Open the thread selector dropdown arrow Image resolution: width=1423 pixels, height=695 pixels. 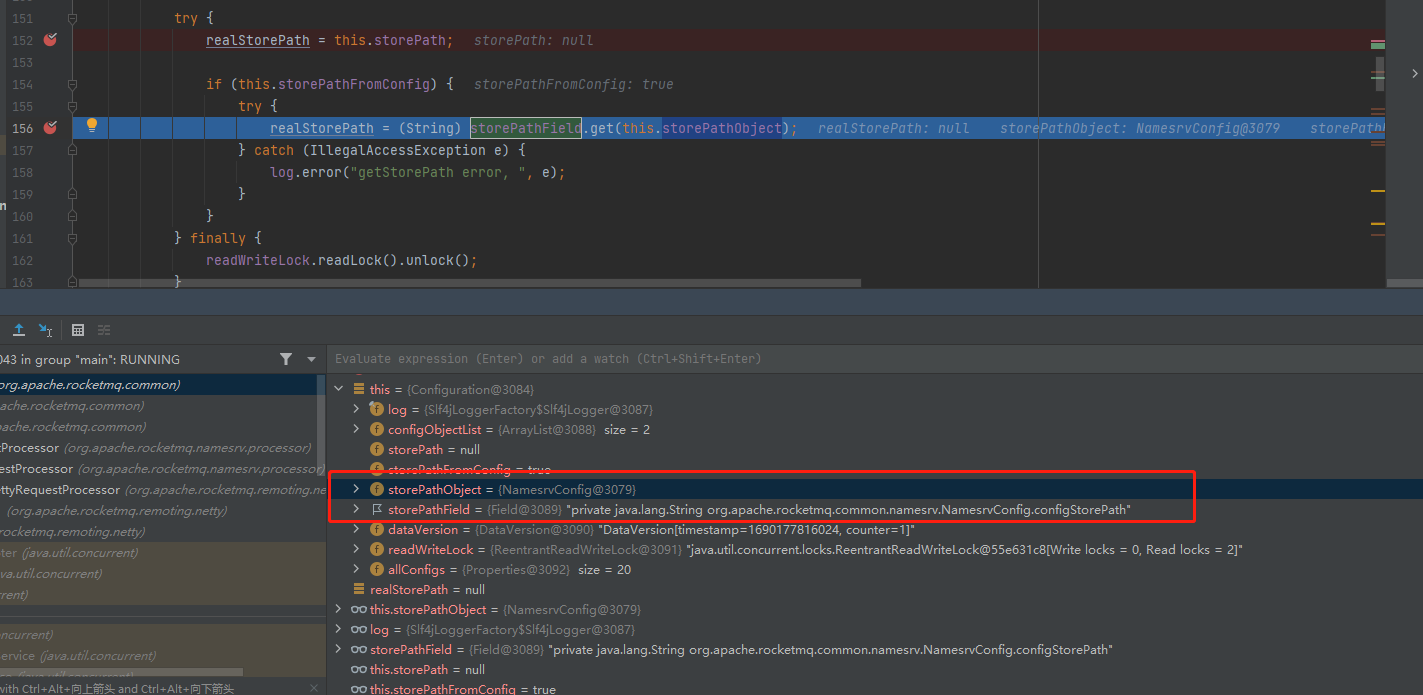311,359
